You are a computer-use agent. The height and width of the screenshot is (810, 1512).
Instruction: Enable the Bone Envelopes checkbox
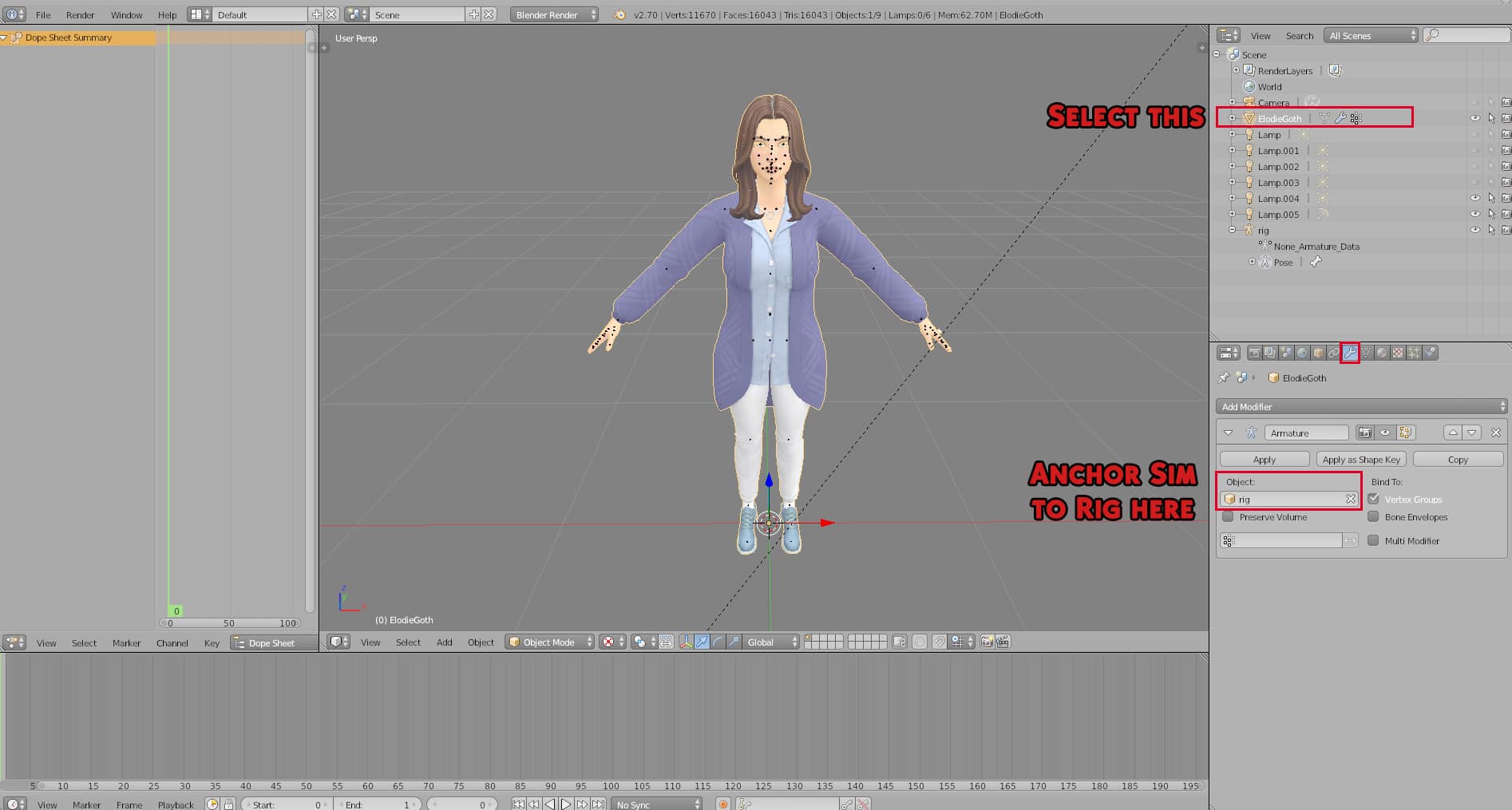point(1373,516)
